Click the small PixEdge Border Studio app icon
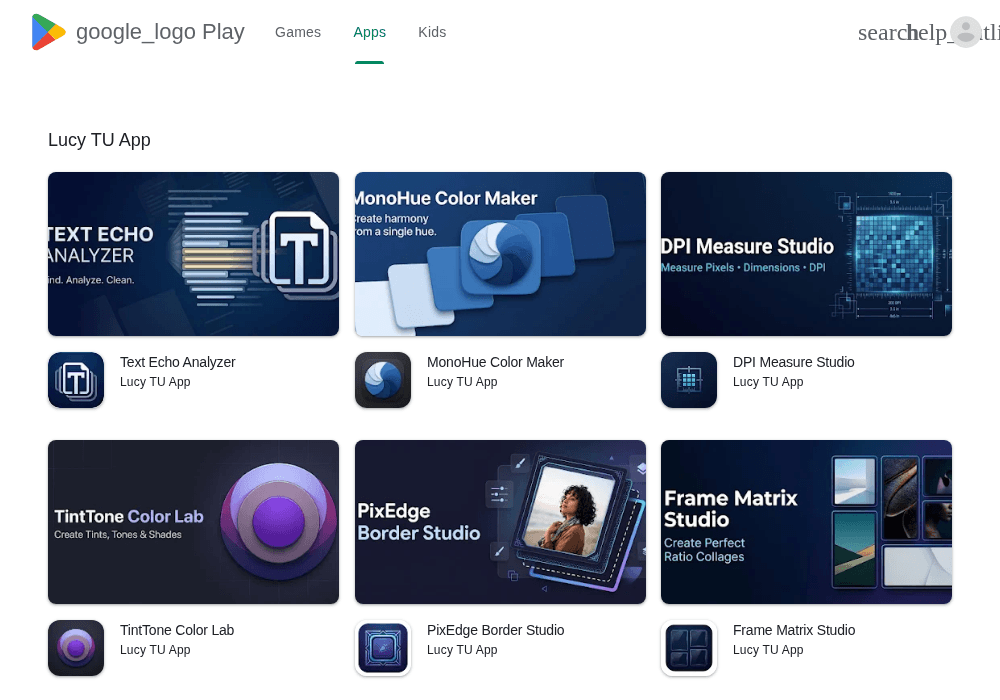1000x700 pixels. tap(383, 648)
